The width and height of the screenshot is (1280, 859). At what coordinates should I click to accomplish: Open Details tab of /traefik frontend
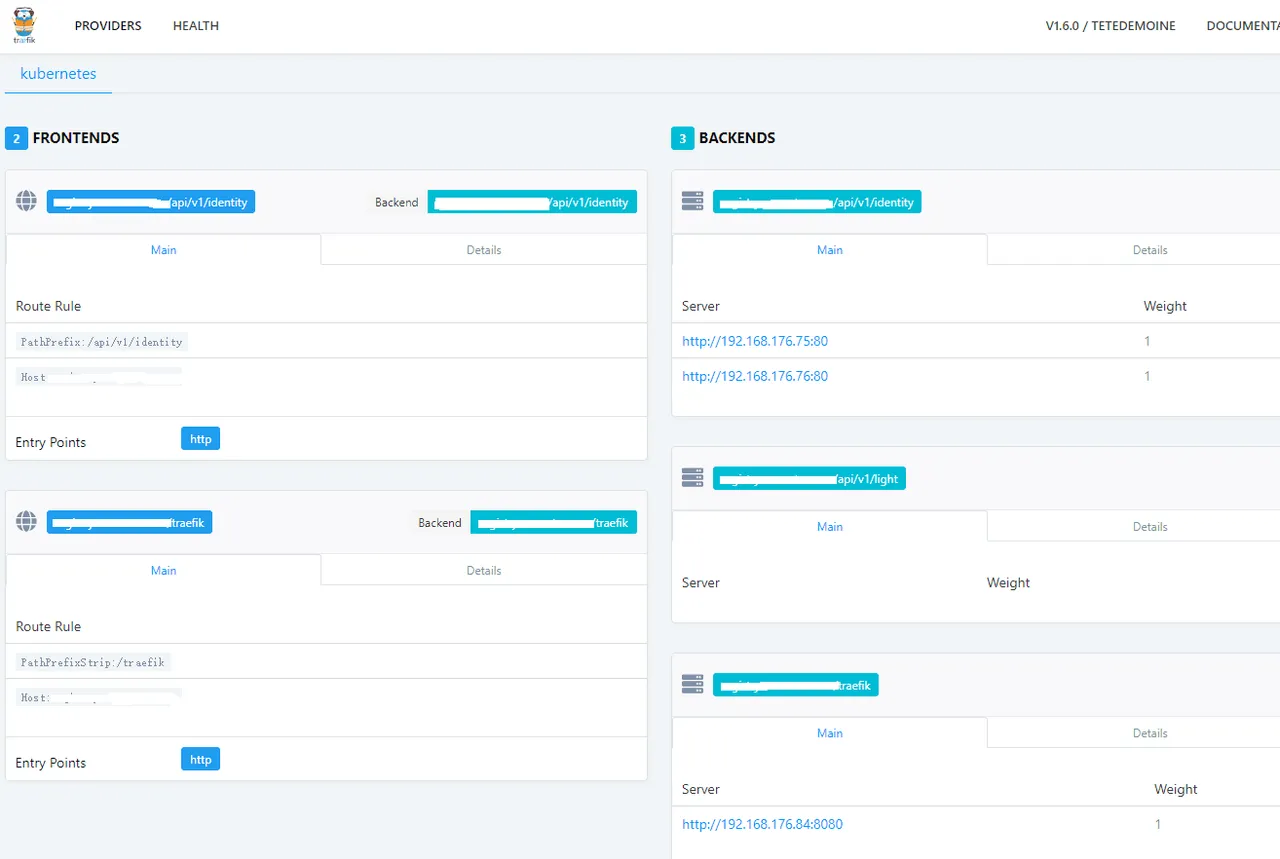[484, 570]
